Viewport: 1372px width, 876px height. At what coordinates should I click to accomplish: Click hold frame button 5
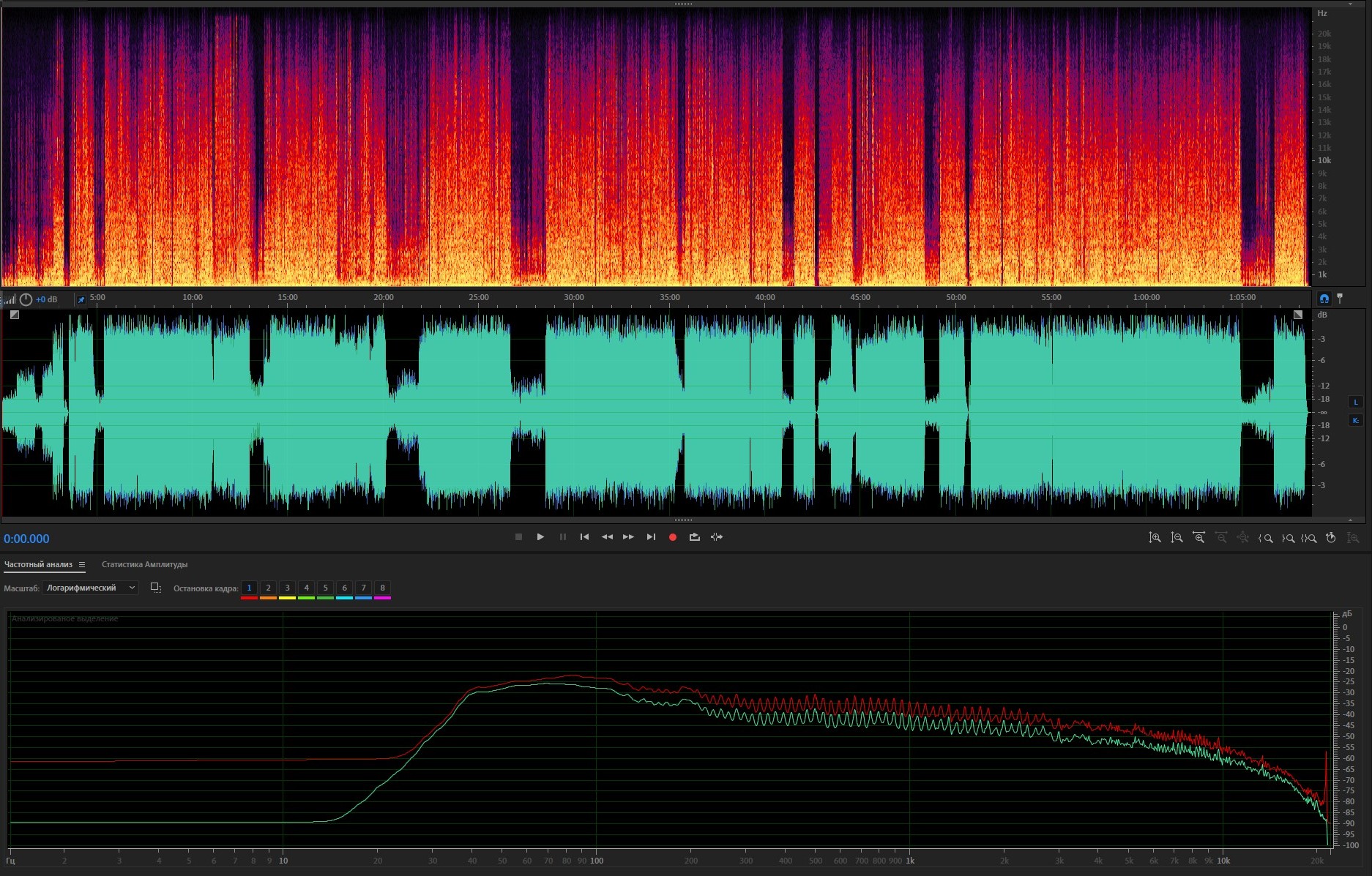click(325, 588)
